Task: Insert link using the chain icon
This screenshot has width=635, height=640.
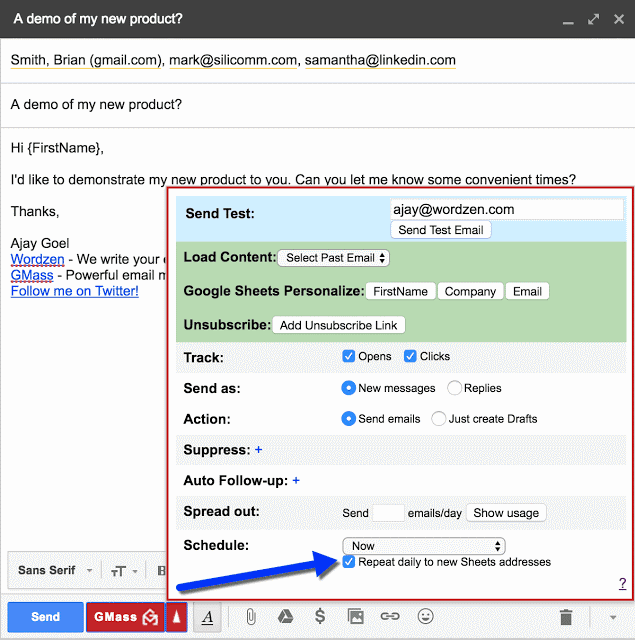Action: pos(390,616)
